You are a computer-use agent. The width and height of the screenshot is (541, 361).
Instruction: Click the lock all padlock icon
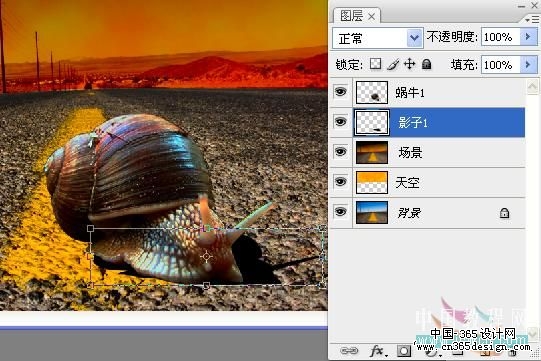(x=427, y=64)
